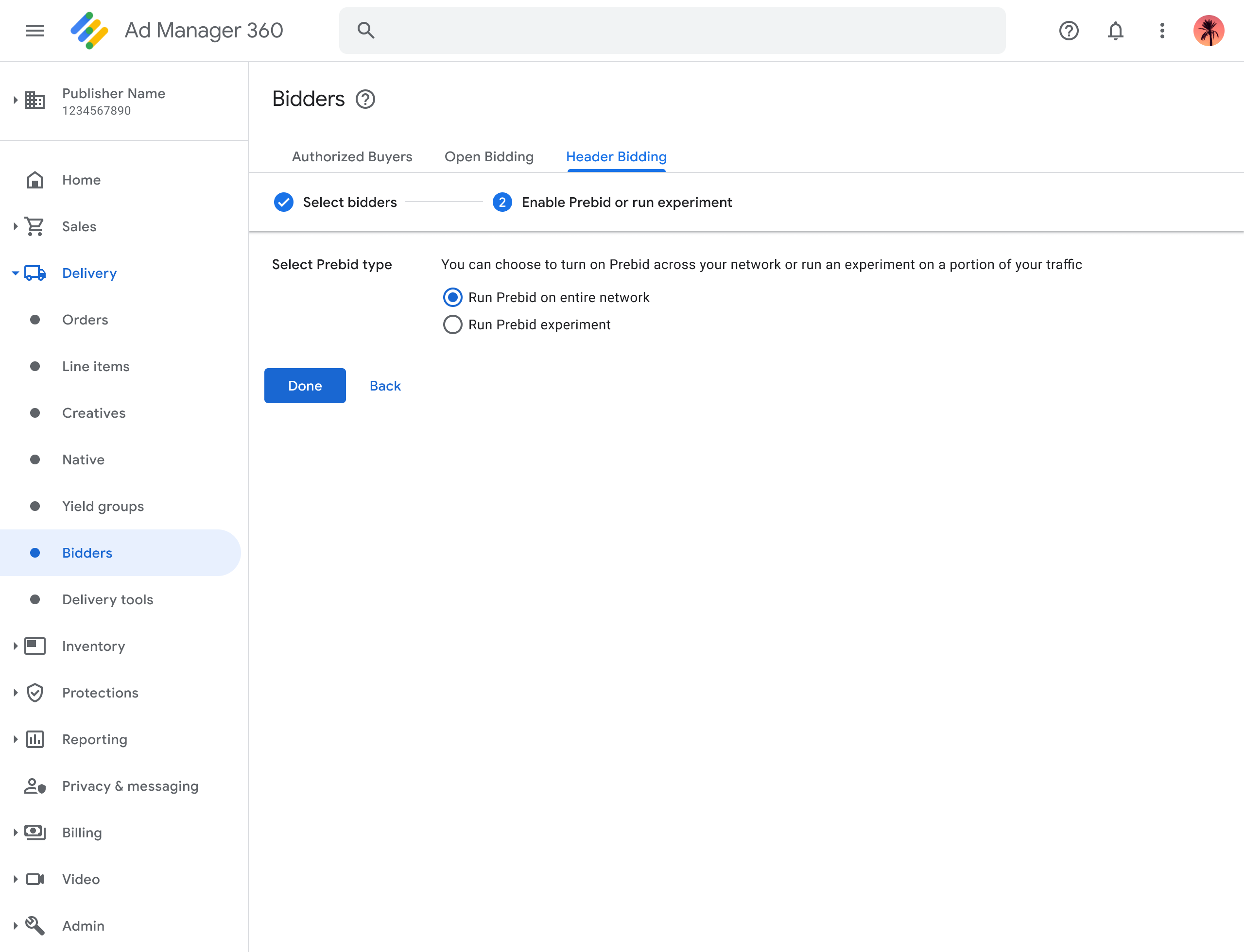The height and width of the screenshot is (952, 1244).
Task: Click the Back link
Action: click(x=385, y=386)
